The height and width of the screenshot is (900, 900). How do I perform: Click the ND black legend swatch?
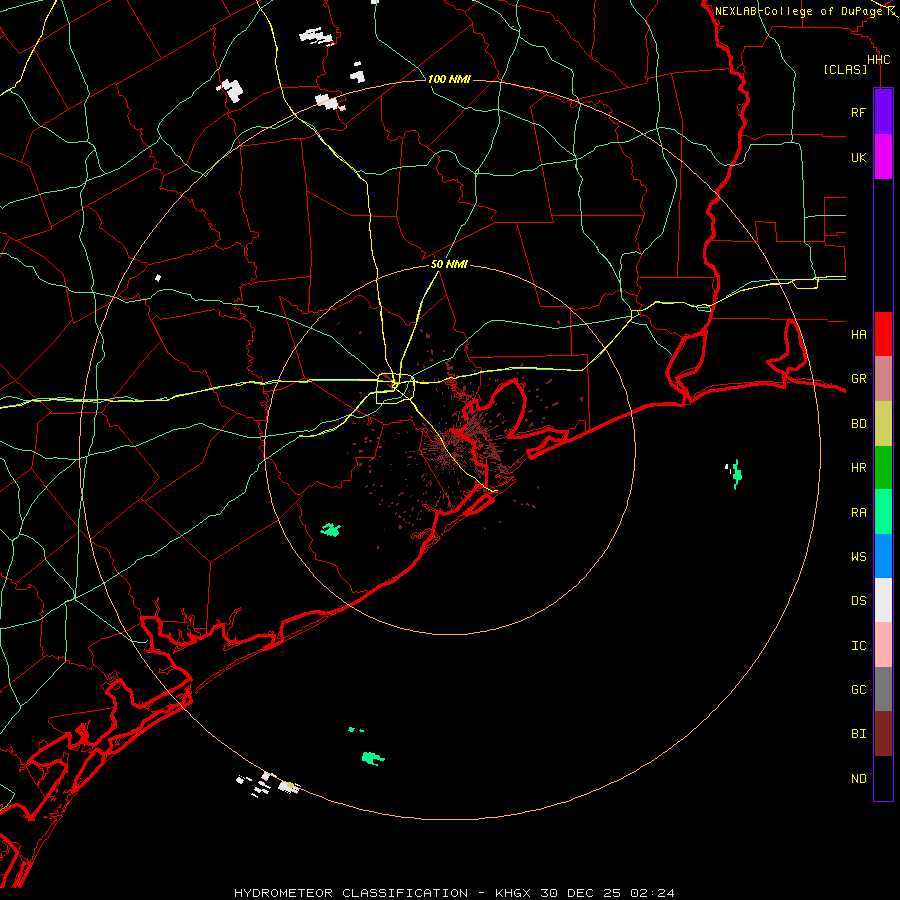click(x=883, y=778)
